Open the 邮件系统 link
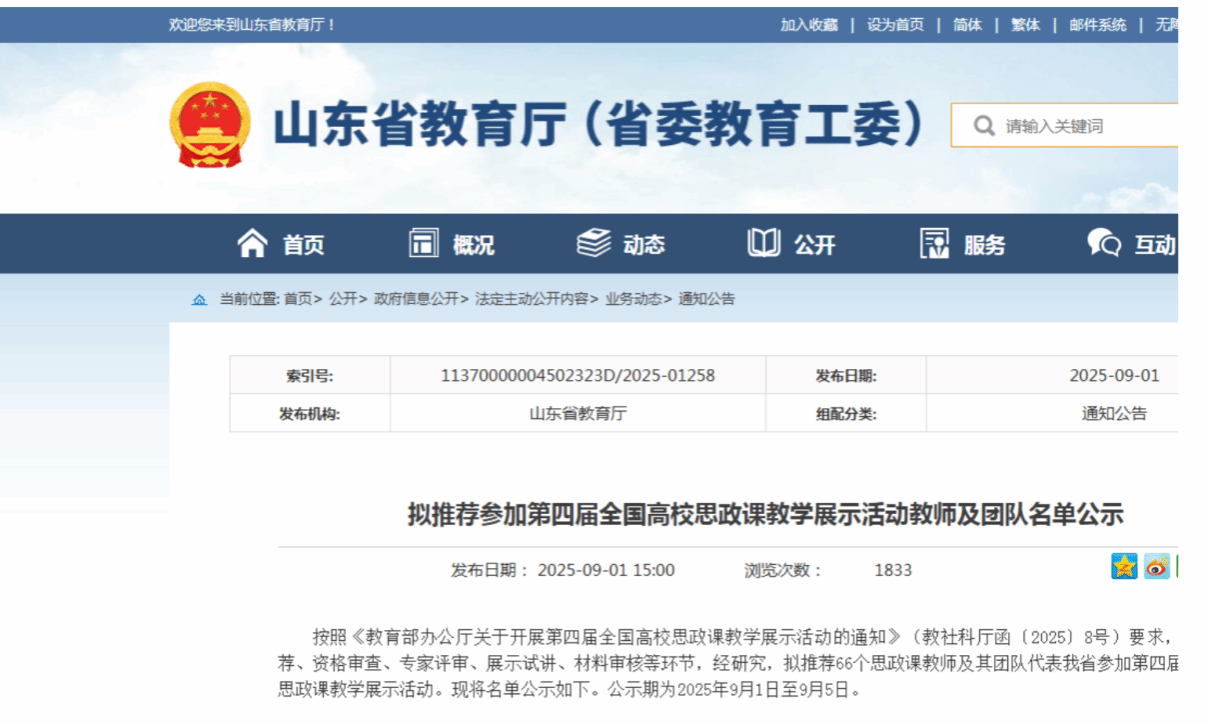Viewport: 1208px width, 724px height. [1097, 25]
